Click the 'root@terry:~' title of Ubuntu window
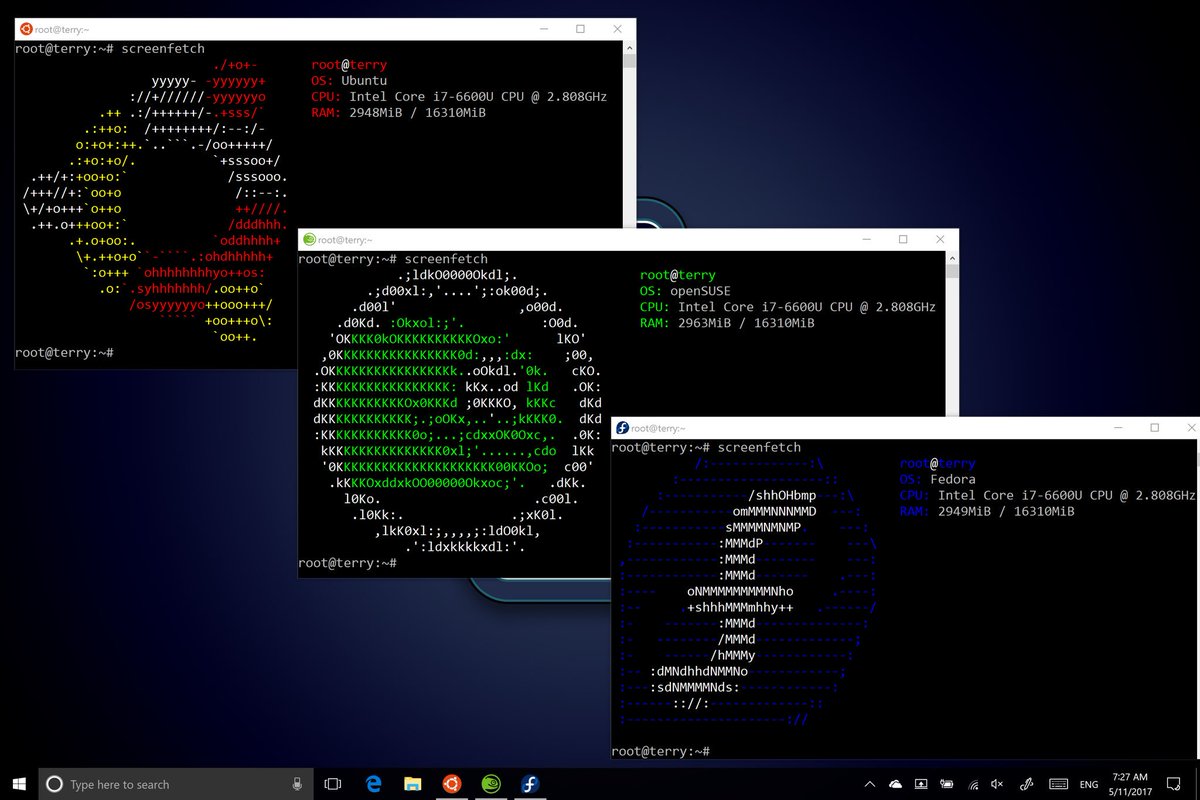This screenshot has height=800, width=1200. [x=61, y=29]
